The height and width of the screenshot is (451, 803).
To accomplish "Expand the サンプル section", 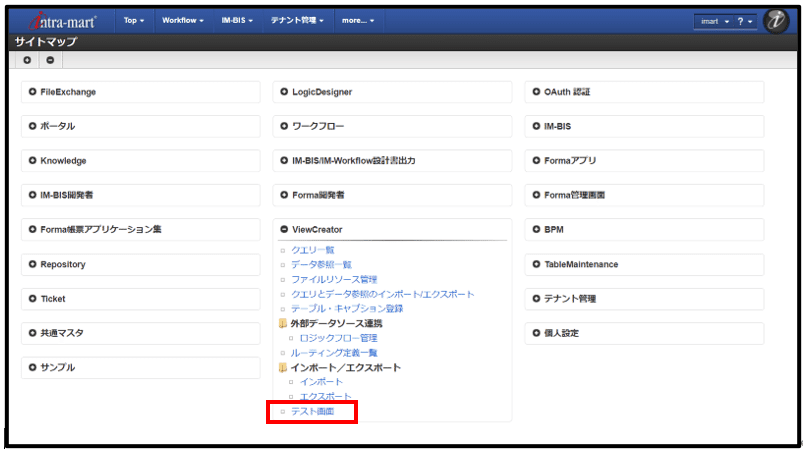I will [x=140, y=368].
